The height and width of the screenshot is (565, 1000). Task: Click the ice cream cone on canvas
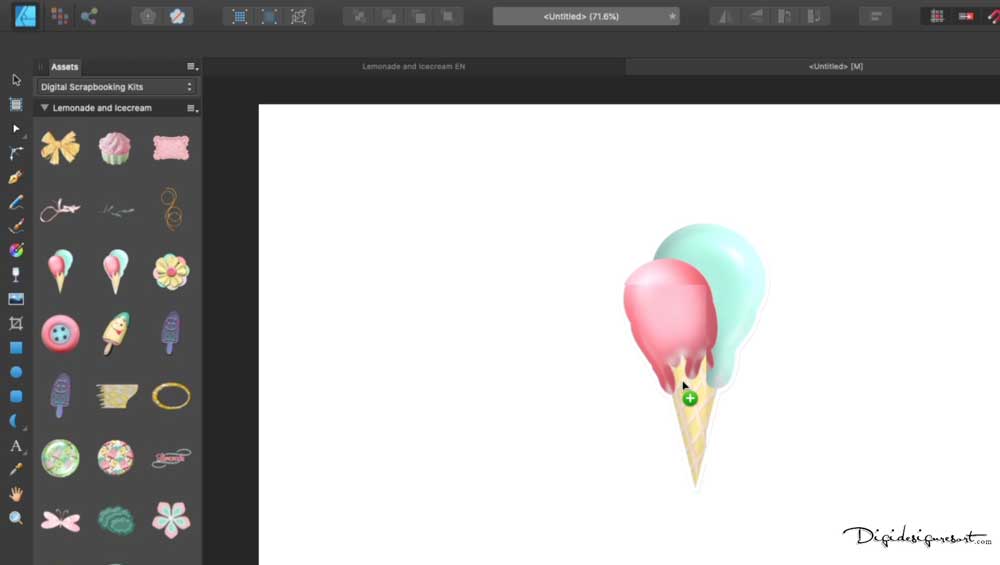695,356
